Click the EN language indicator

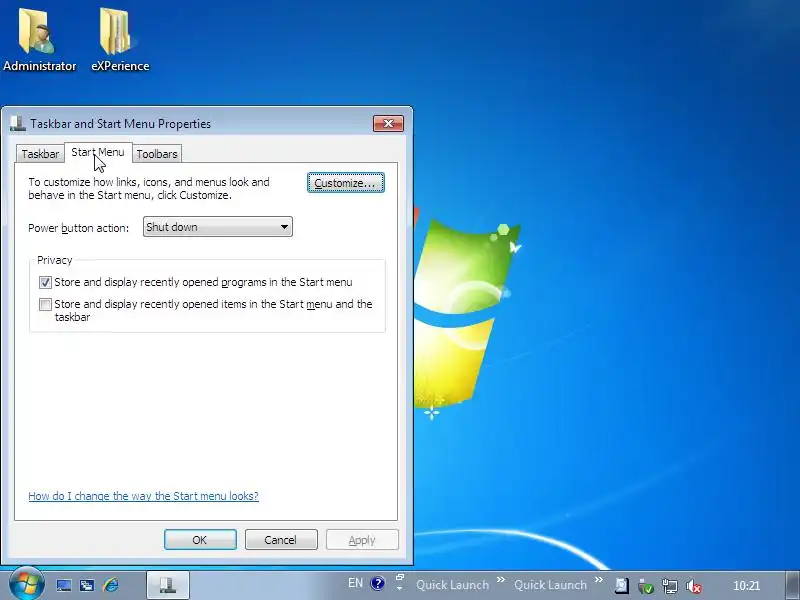(x=355, y=583)
